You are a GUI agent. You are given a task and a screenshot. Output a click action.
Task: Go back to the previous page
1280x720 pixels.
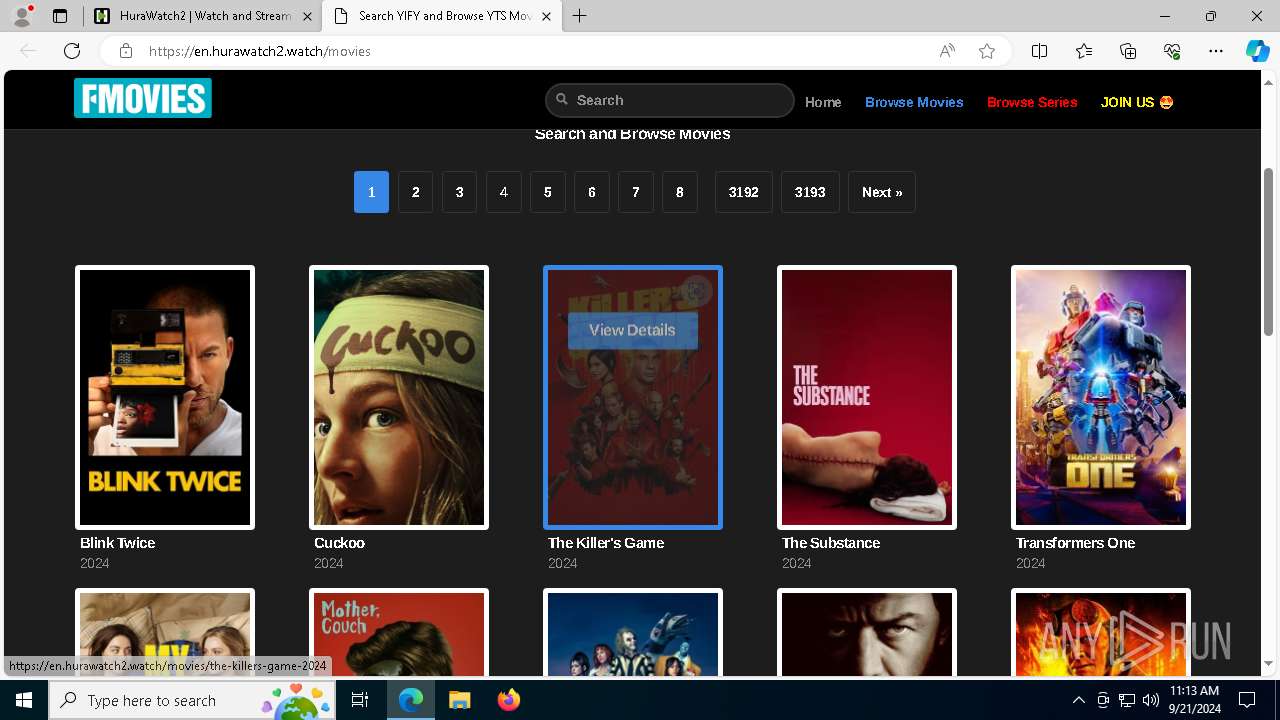tap(28, 51)
